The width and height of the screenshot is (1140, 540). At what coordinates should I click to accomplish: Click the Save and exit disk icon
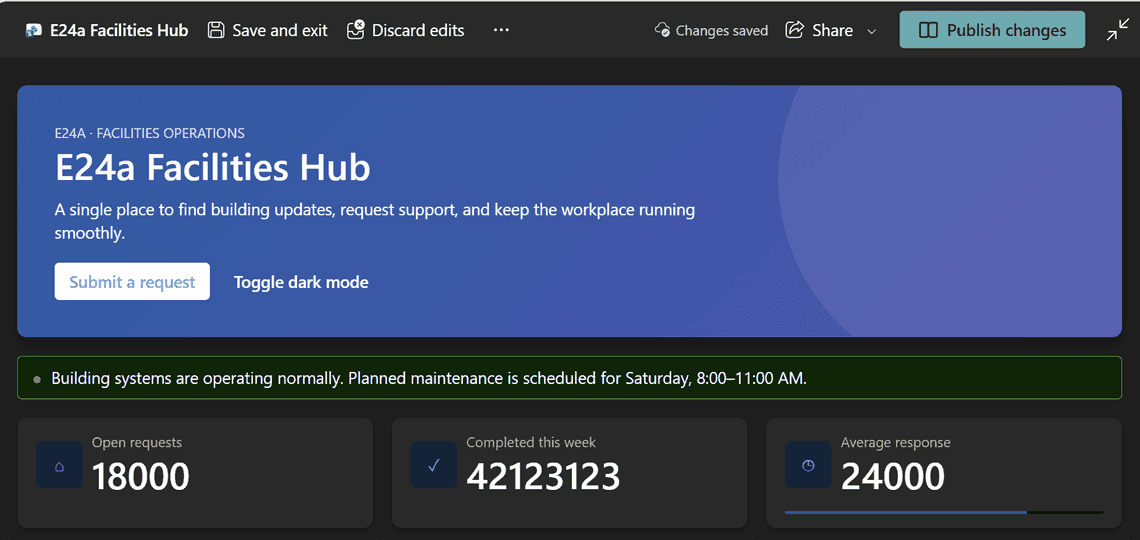click(216, 30)
